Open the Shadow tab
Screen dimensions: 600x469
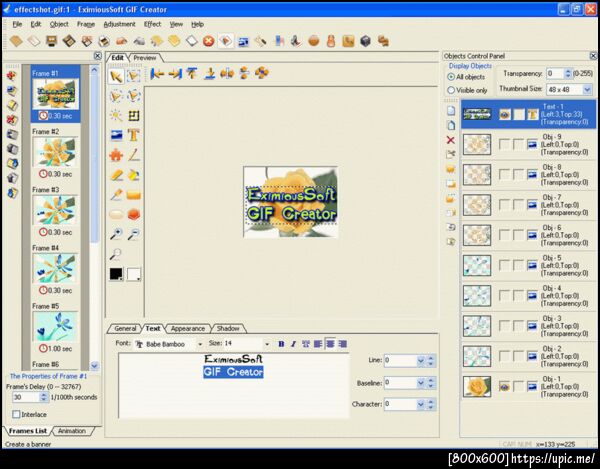click(228, 329)
